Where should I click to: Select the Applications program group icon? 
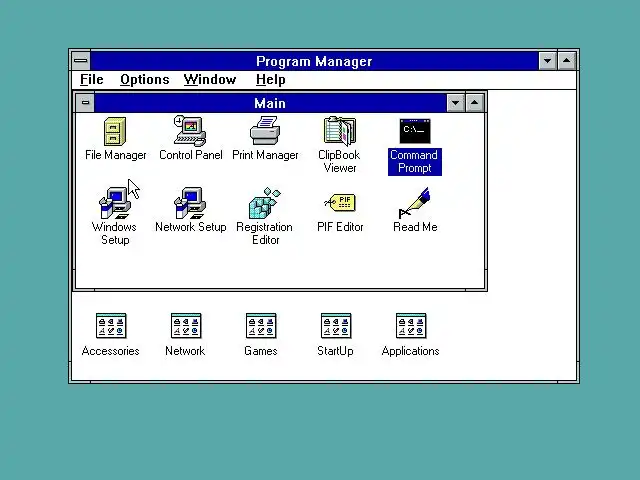coord(411,326)
